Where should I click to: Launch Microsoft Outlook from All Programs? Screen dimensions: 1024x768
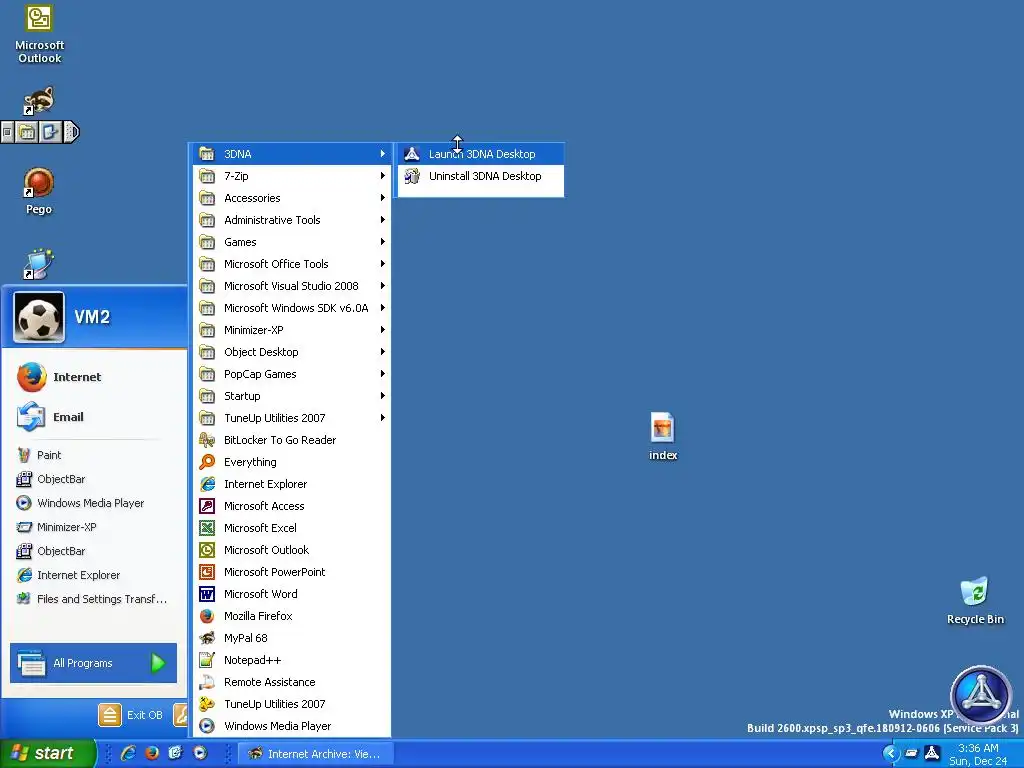292,550
